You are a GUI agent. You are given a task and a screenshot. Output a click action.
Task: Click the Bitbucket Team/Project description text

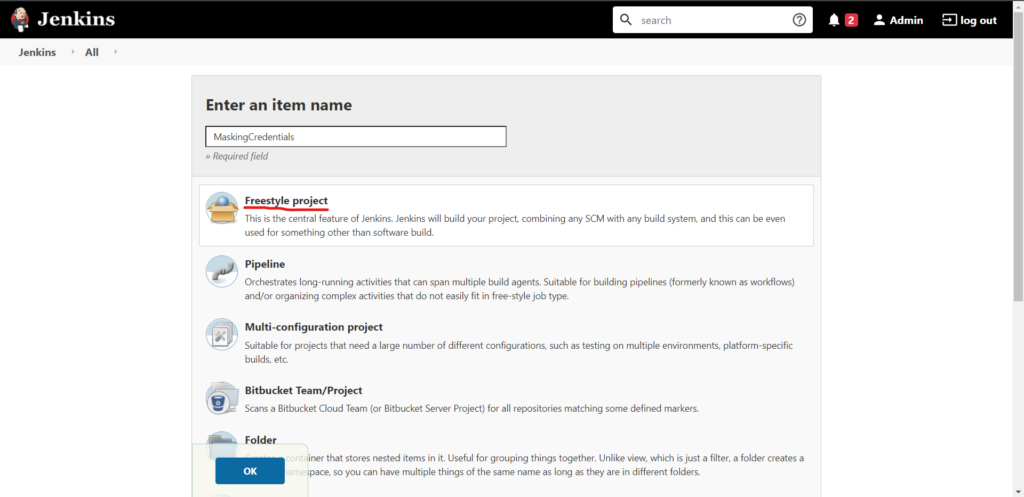[472, 409]
